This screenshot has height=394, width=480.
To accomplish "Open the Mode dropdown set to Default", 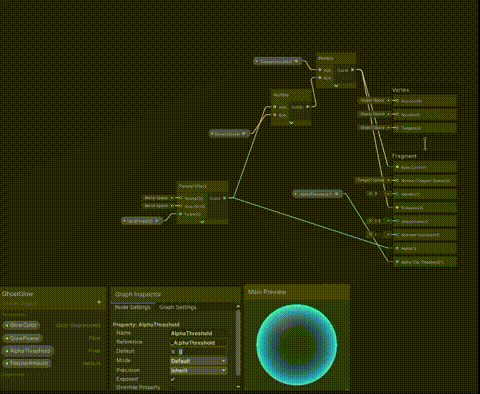I will 199,361.
